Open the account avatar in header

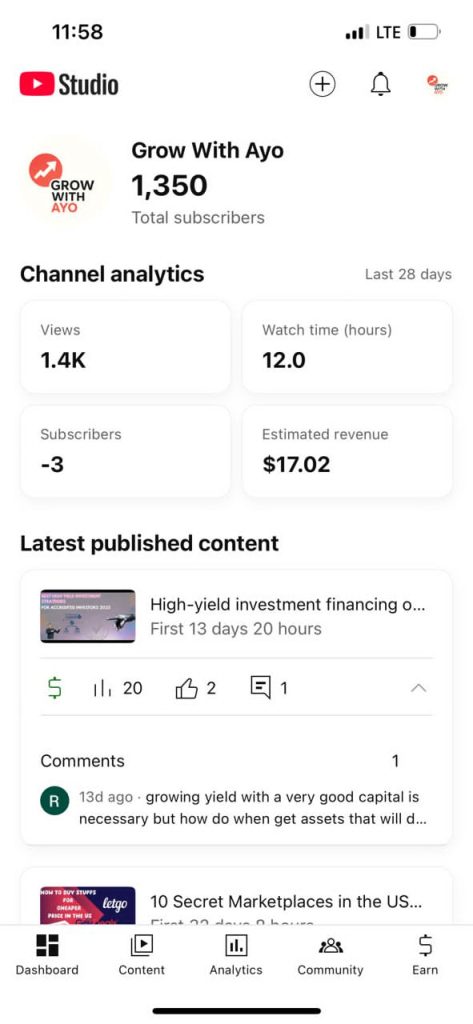[x=438, y=84]
